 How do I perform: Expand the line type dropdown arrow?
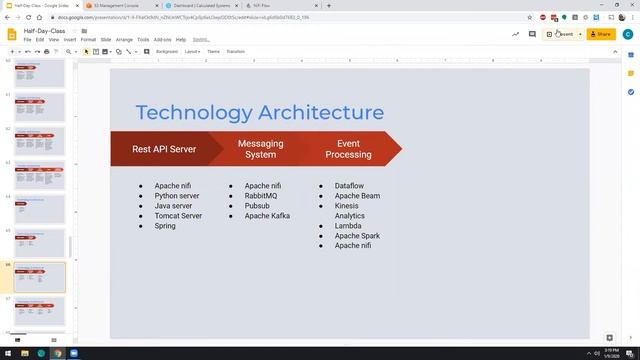pos(136,52)
